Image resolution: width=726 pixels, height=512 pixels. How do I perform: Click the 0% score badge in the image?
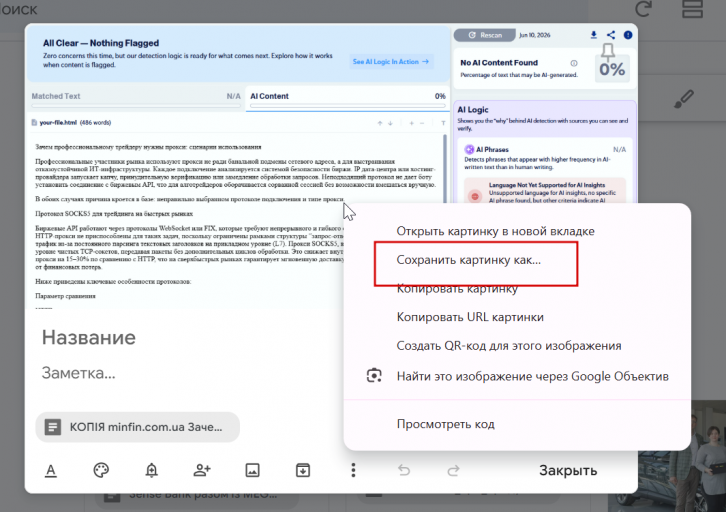click(x=612, y=69)
